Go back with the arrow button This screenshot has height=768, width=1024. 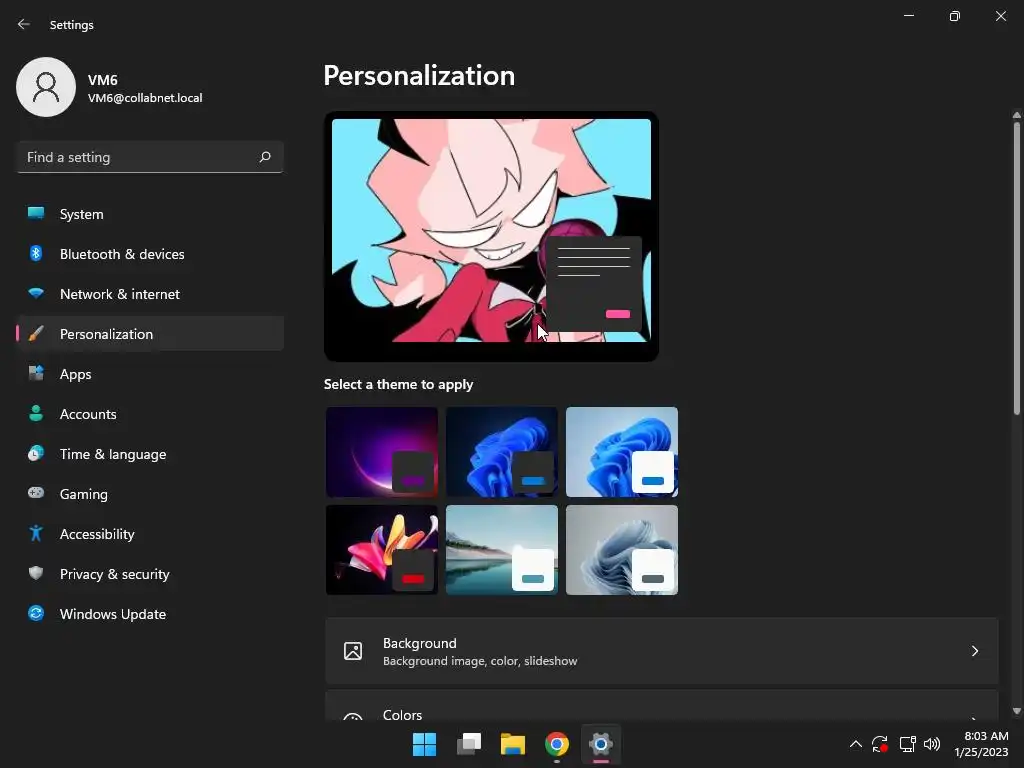click(x=24, y=24)
